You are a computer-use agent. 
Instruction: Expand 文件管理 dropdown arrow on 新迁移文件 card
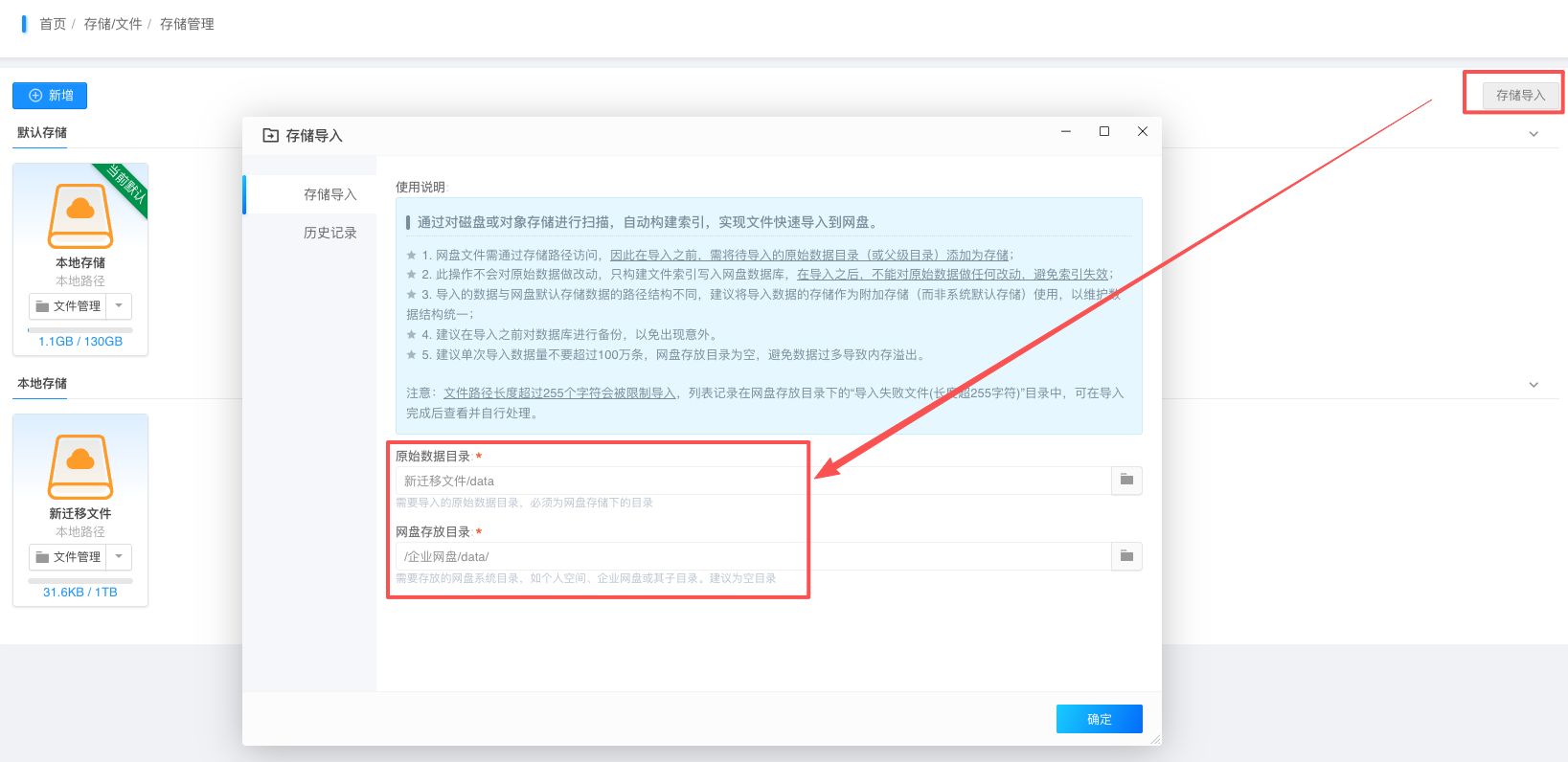[x=119, y=557]
